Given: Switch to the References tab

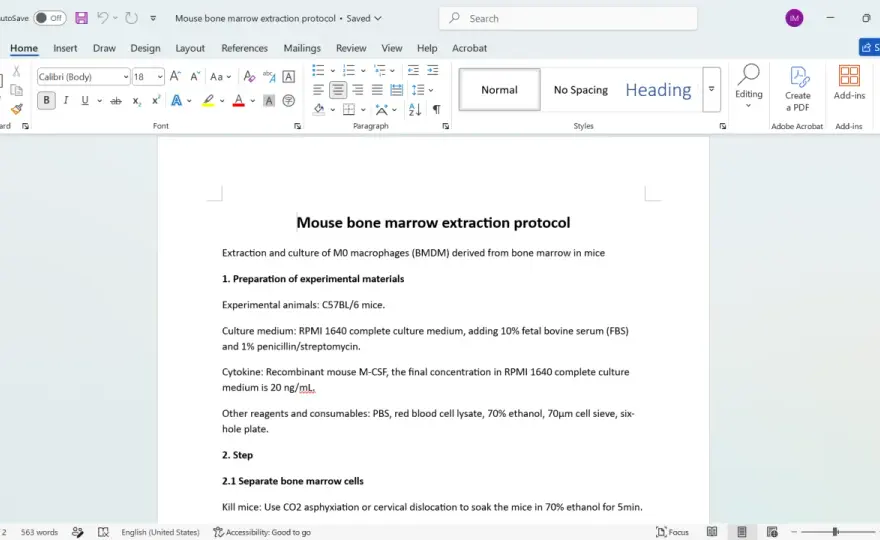Looking at the screenshot, I should [x=244, y=48].
